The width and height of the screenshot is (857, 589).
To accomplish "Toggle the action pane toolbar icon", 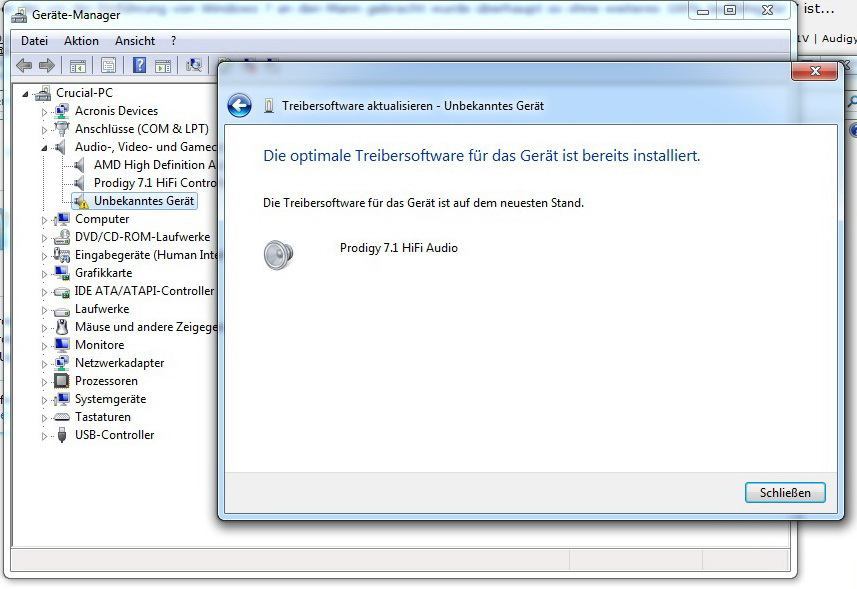I will click(x=163, y=66).
